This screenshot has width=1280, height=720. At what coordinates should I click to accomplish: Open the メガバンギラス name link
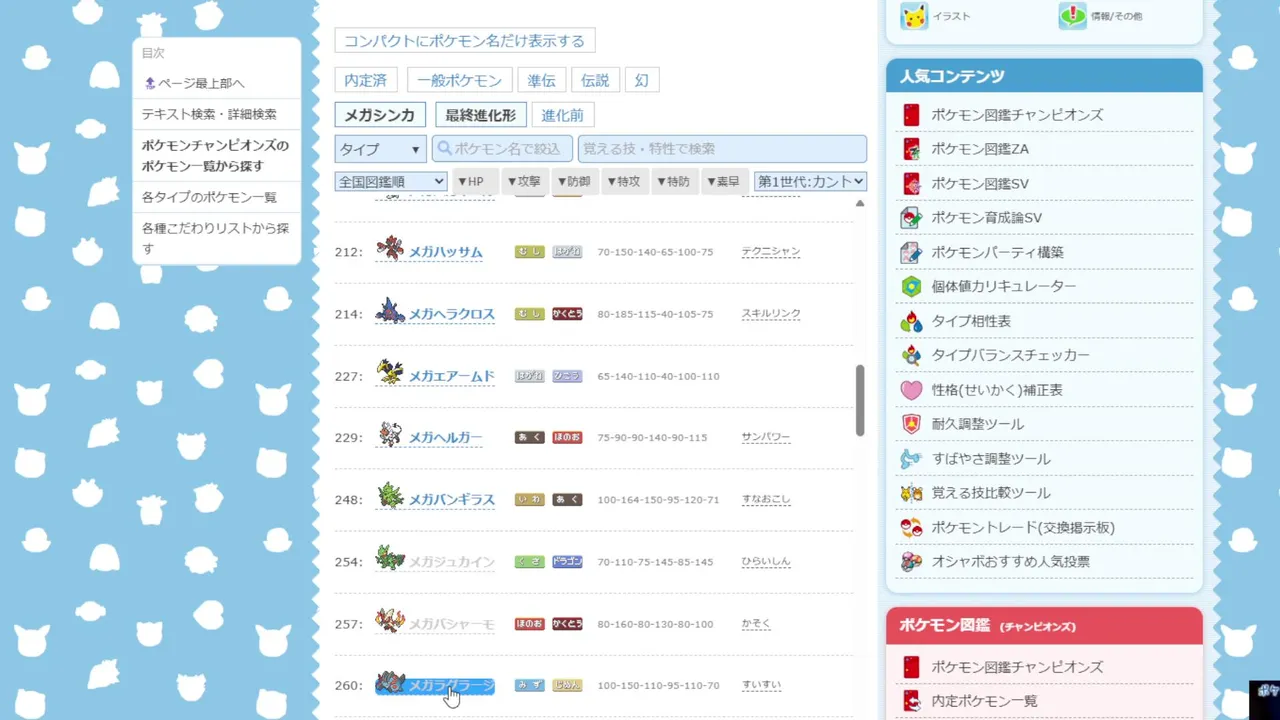point(452,500)
